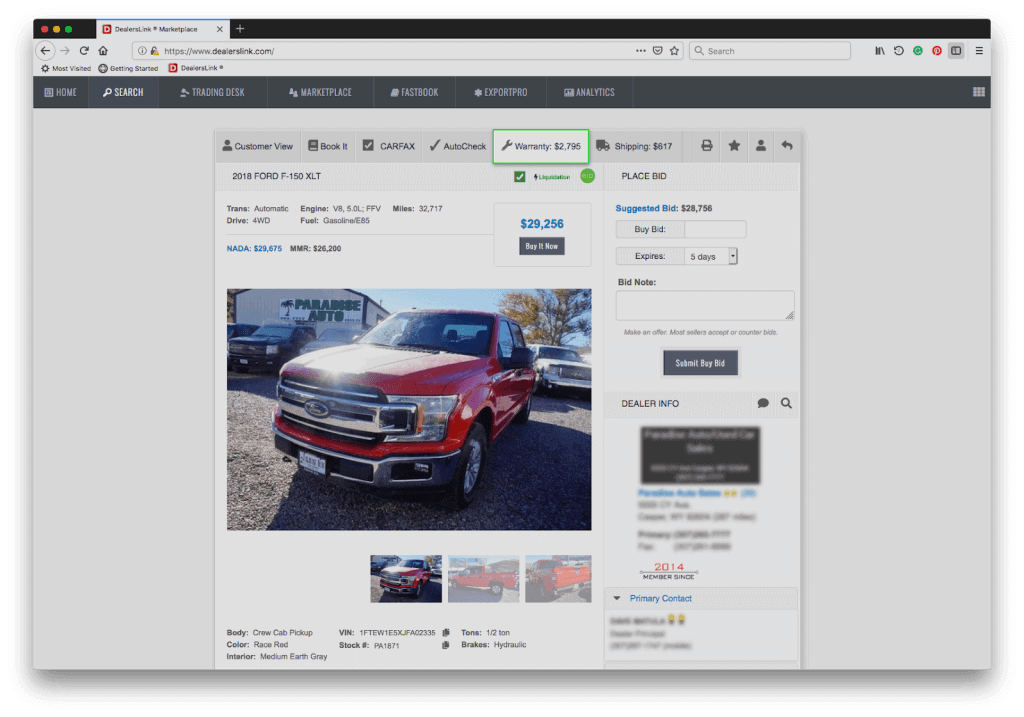Open the TRADING DESK section
Image resolution: width=1024 pixels, height=717 pixels.
point(212,92)
